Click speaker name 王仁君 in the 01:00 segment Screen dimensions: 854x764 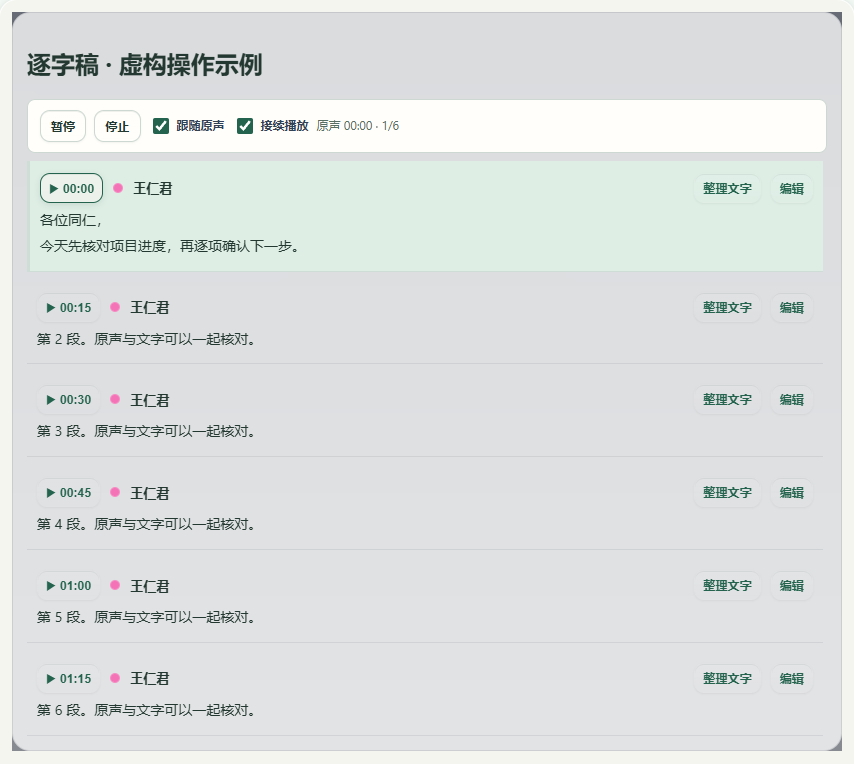[150, 586]
